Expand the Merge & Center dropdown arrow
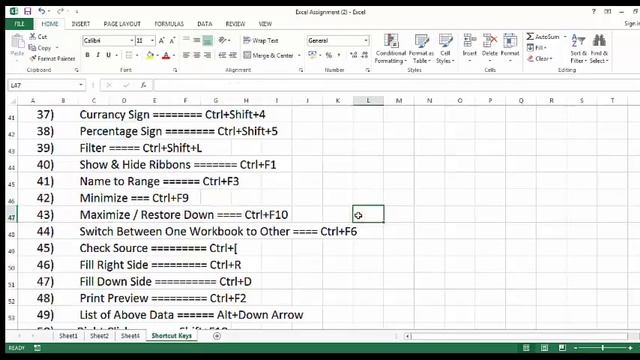The width and height of the screenshot is (640, 360). pyautogui.click(x=299, y=55)
